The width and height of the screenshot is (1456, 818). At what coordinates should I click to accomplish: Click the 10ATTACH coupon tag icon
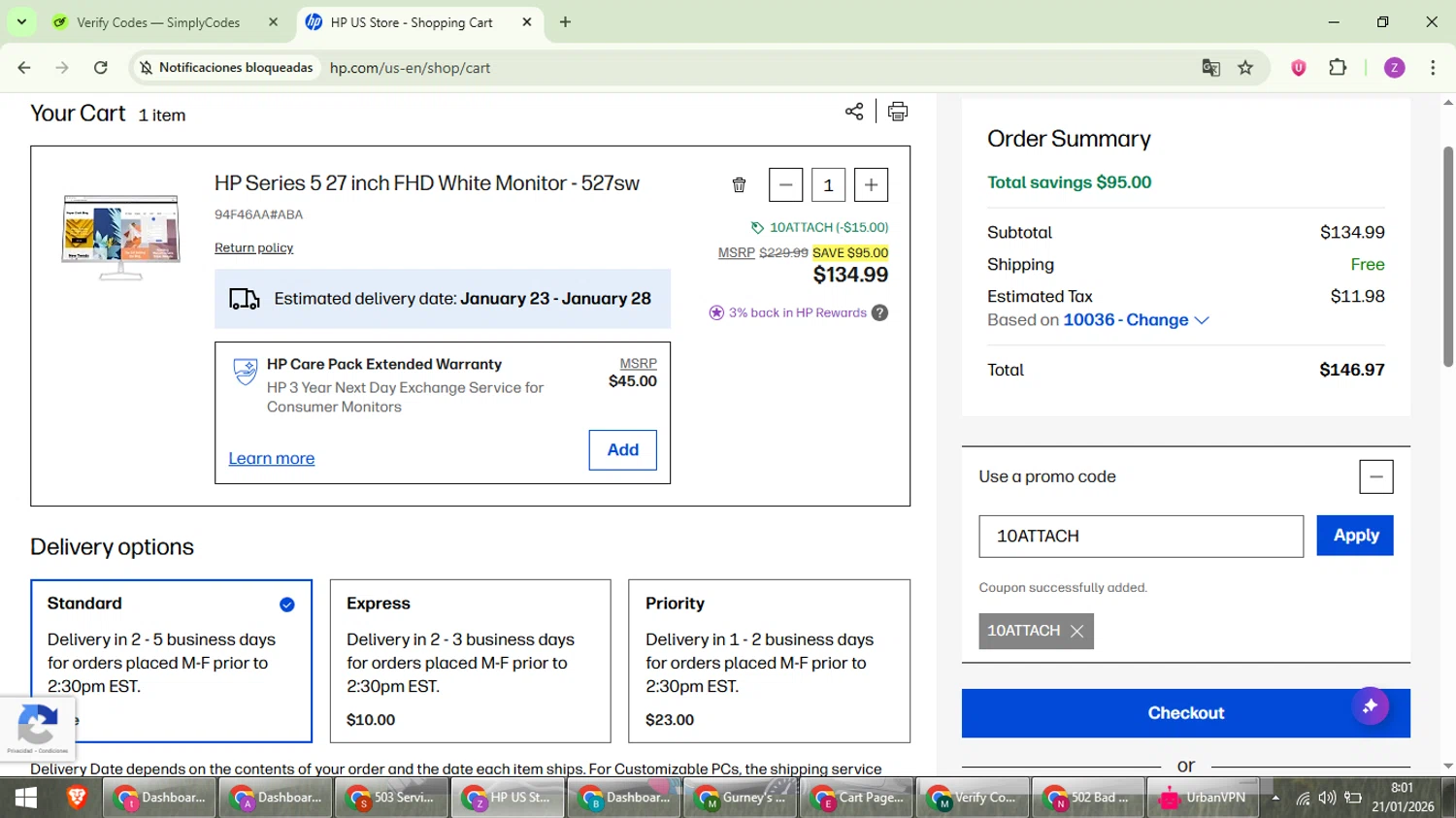[757, 227]
